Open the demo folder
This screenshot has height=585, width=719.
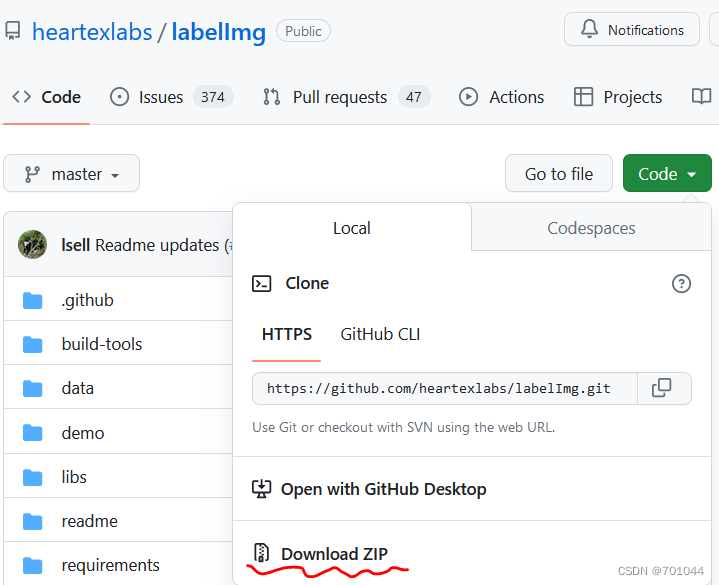coord(83,433)
